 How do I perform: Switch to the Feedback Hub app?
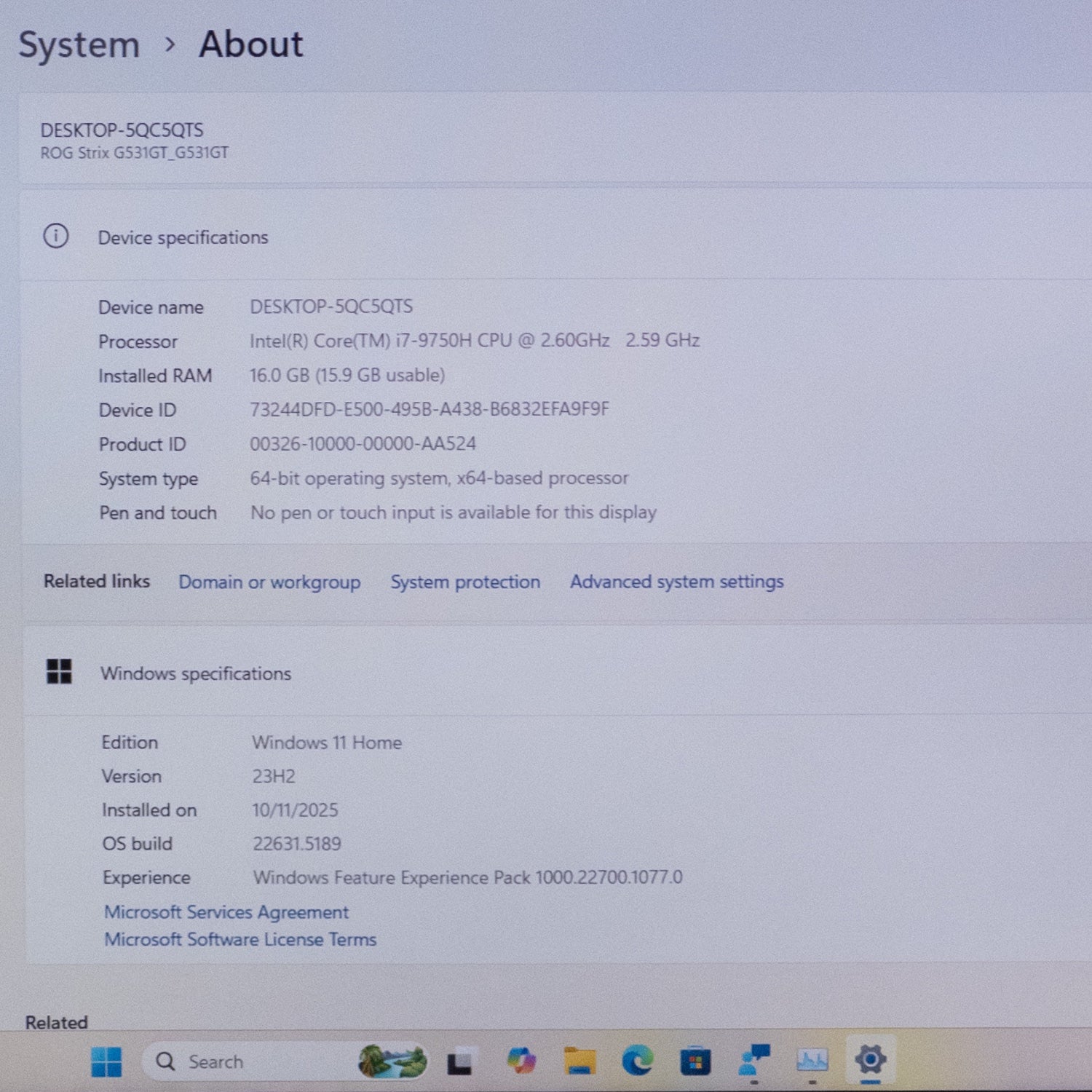(753, 1060)
